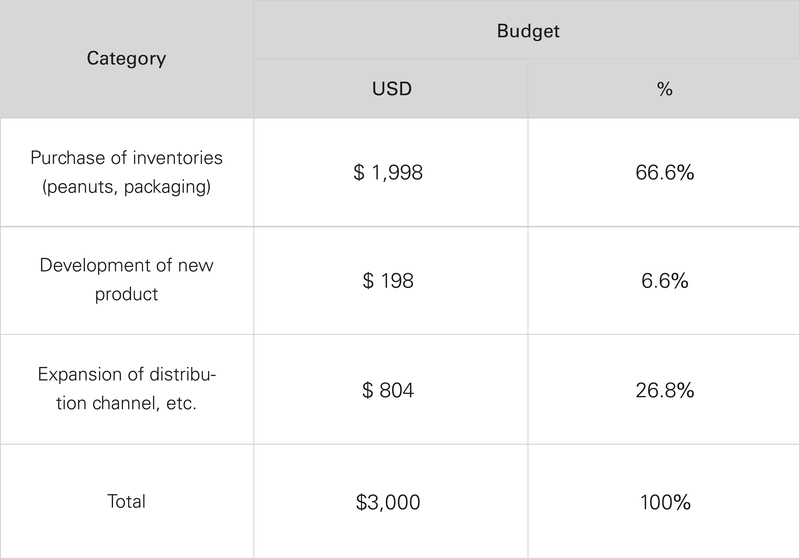Viewport: 800px width, 559px height.
Task: Click the 100% total percentage cell
Action: pos(664,501)
